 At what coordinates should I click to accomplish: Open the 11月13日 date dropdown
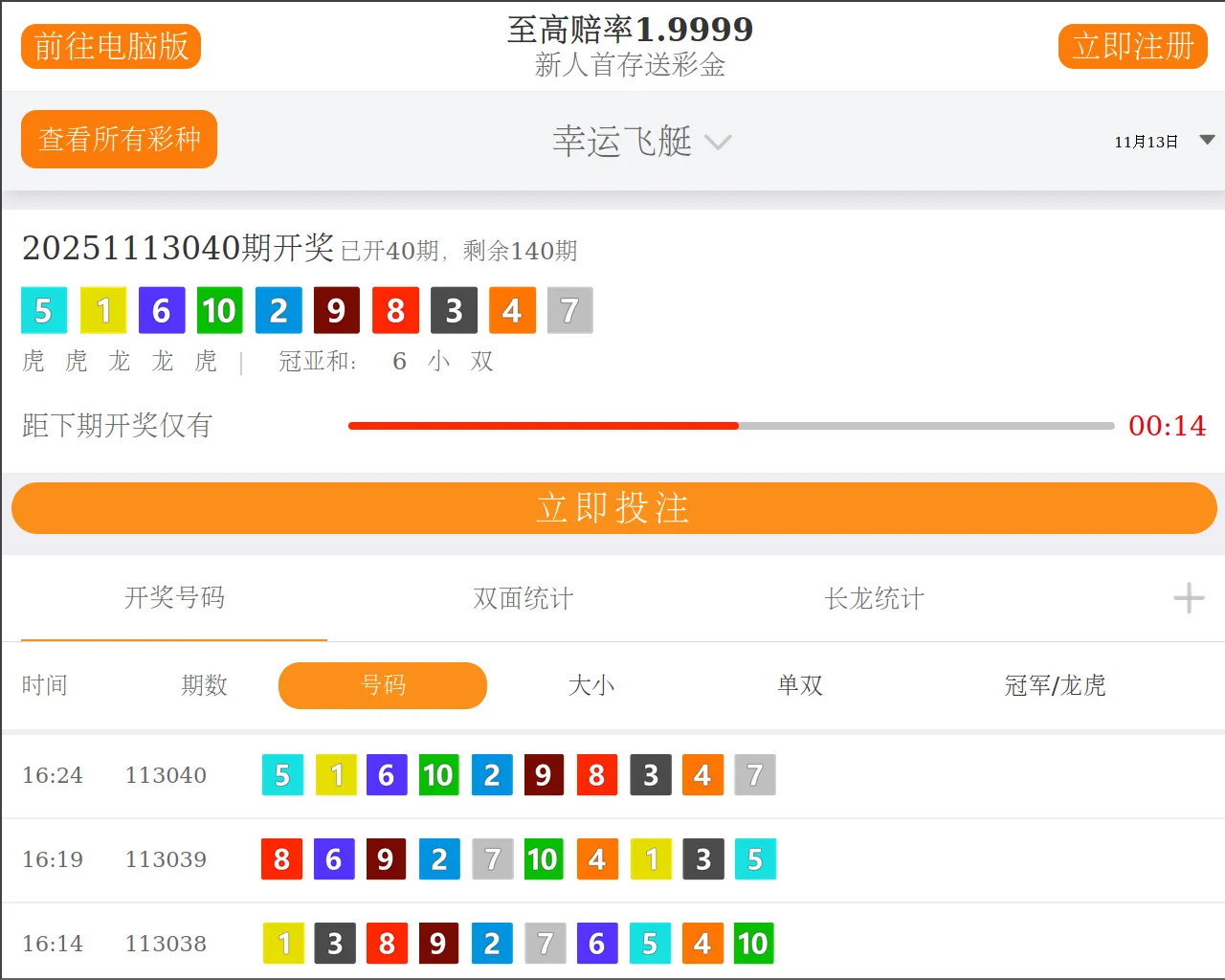pyautogui.click(x=1163, y=142)
